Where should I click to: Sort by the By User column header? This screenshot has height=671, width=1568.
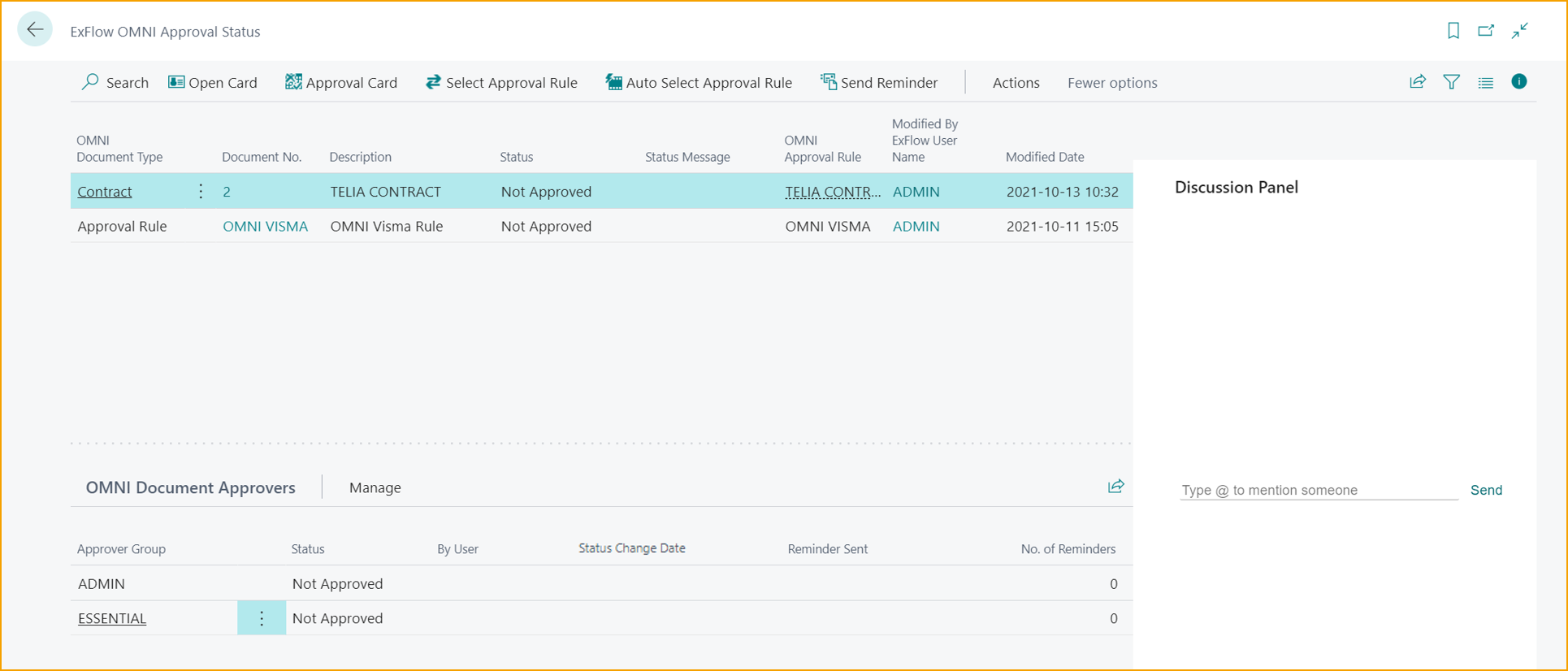click(x=457, y=549)
